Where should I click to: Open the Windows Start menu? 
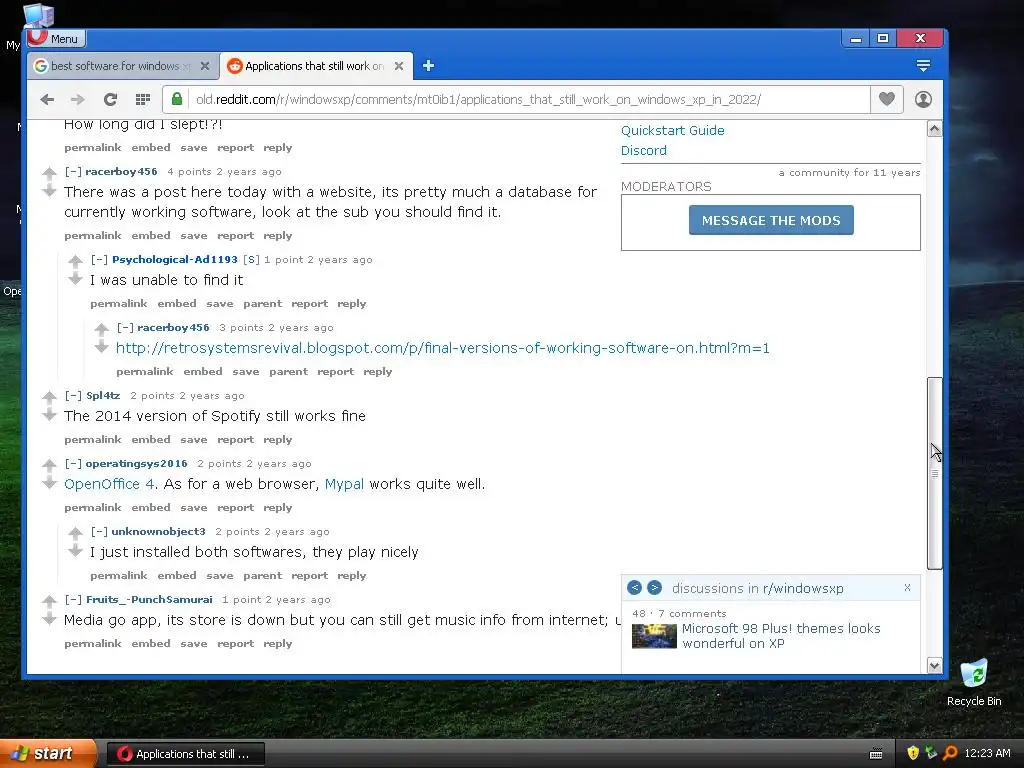[48, 754]
